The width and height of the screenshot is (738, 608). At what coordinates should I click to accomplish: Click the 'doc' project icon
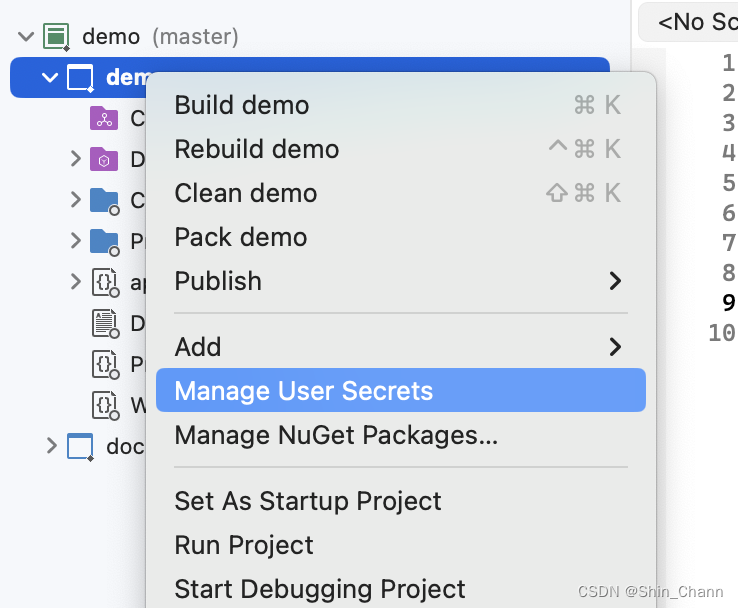tap(81, 446)
